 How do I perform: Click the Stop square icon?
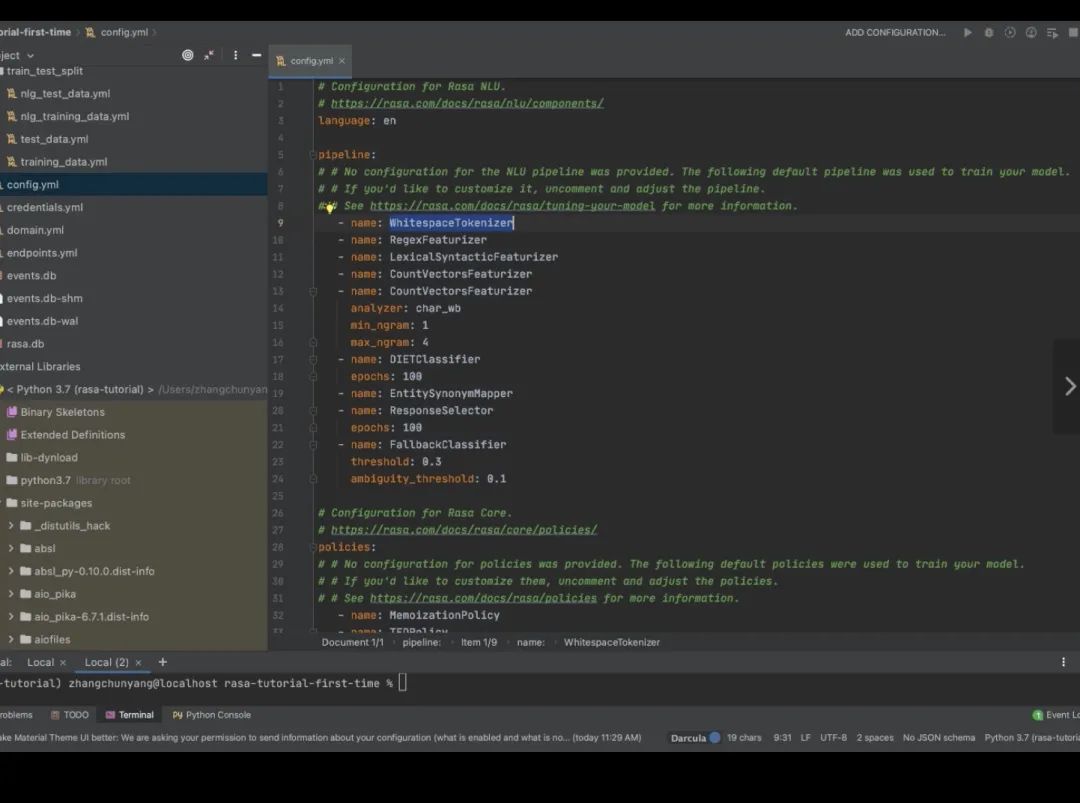(x=1073, y=32)
